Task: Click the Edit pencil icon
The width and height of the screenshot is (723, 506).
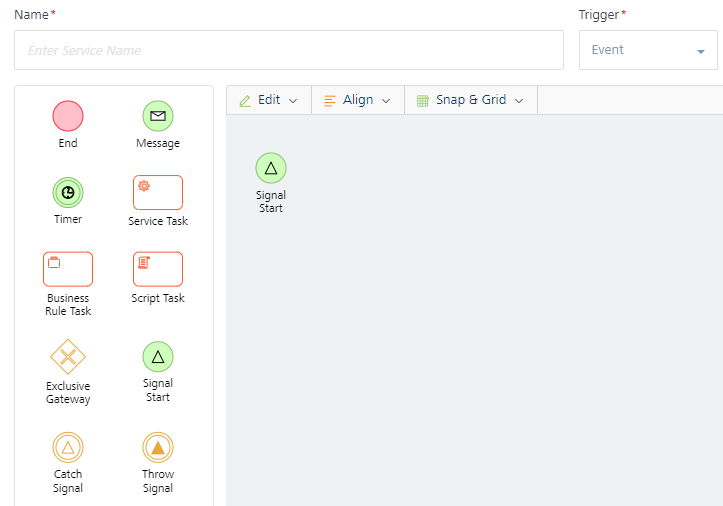Action: [x=245, y=101]
